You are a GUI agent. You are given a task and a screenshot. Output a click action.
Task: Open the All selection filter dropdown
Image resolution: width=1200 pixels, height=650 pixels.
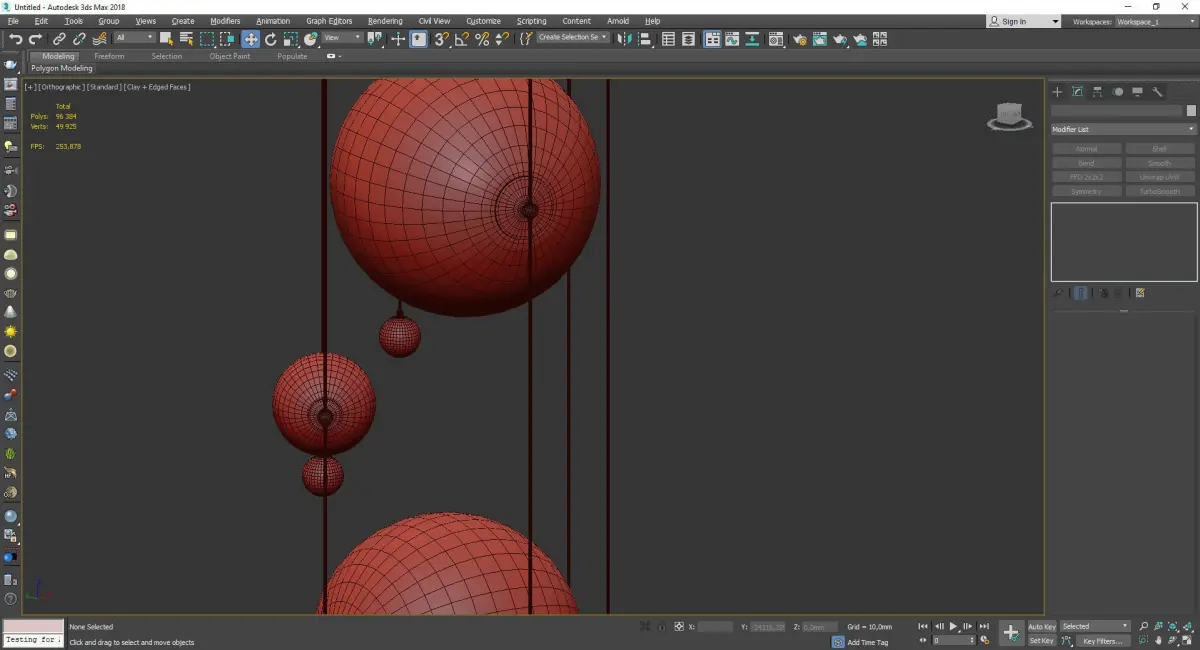[x=134, y=38]
